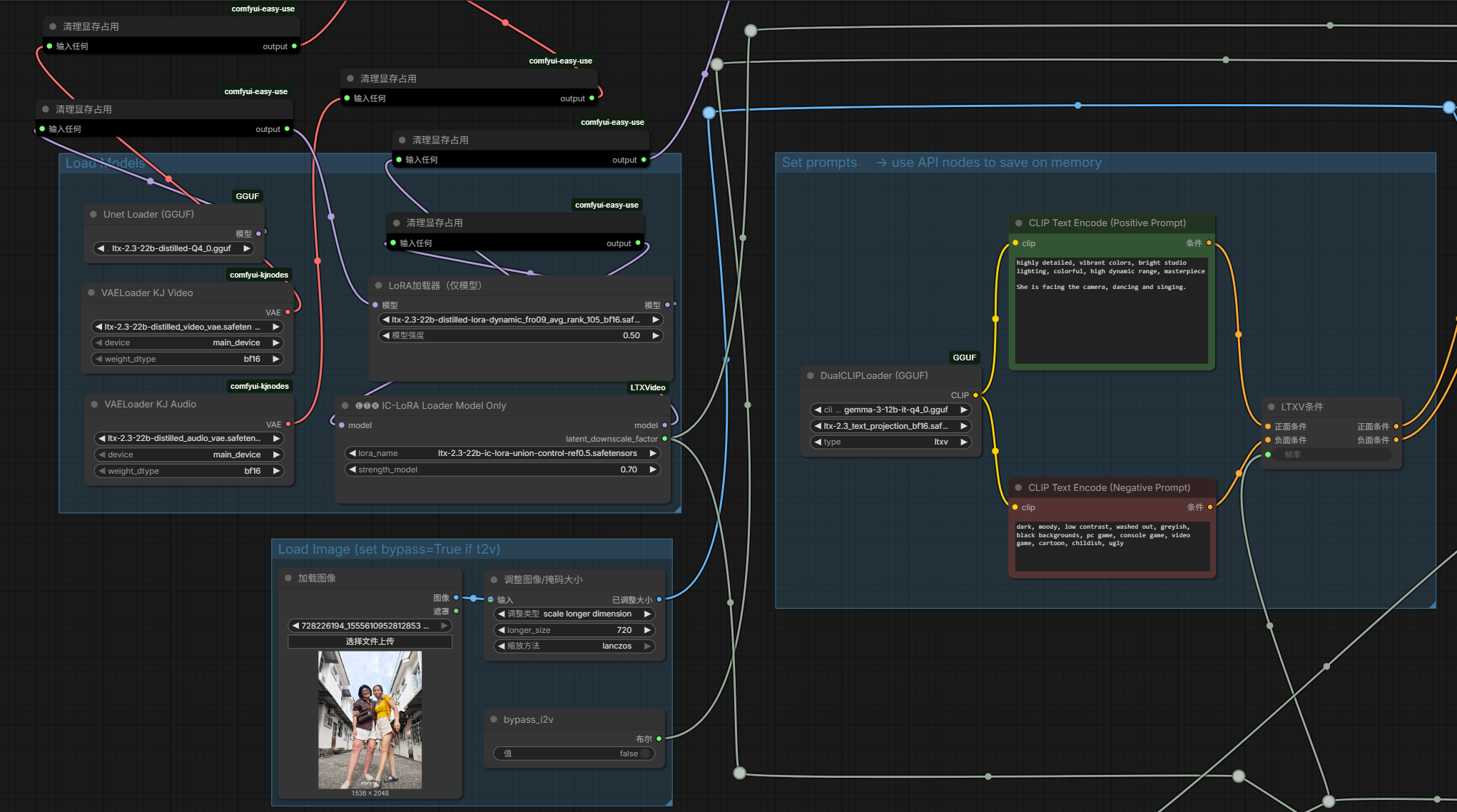Click the LTXVideo badge above the IC-LoRA Loader node

[x=648, y=387]
